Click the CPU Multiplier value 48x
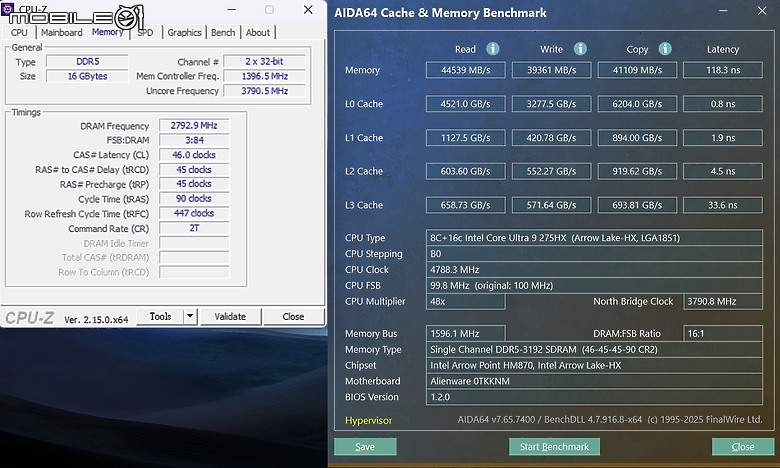Screen dimensions: 780x468 coord(466,301)
